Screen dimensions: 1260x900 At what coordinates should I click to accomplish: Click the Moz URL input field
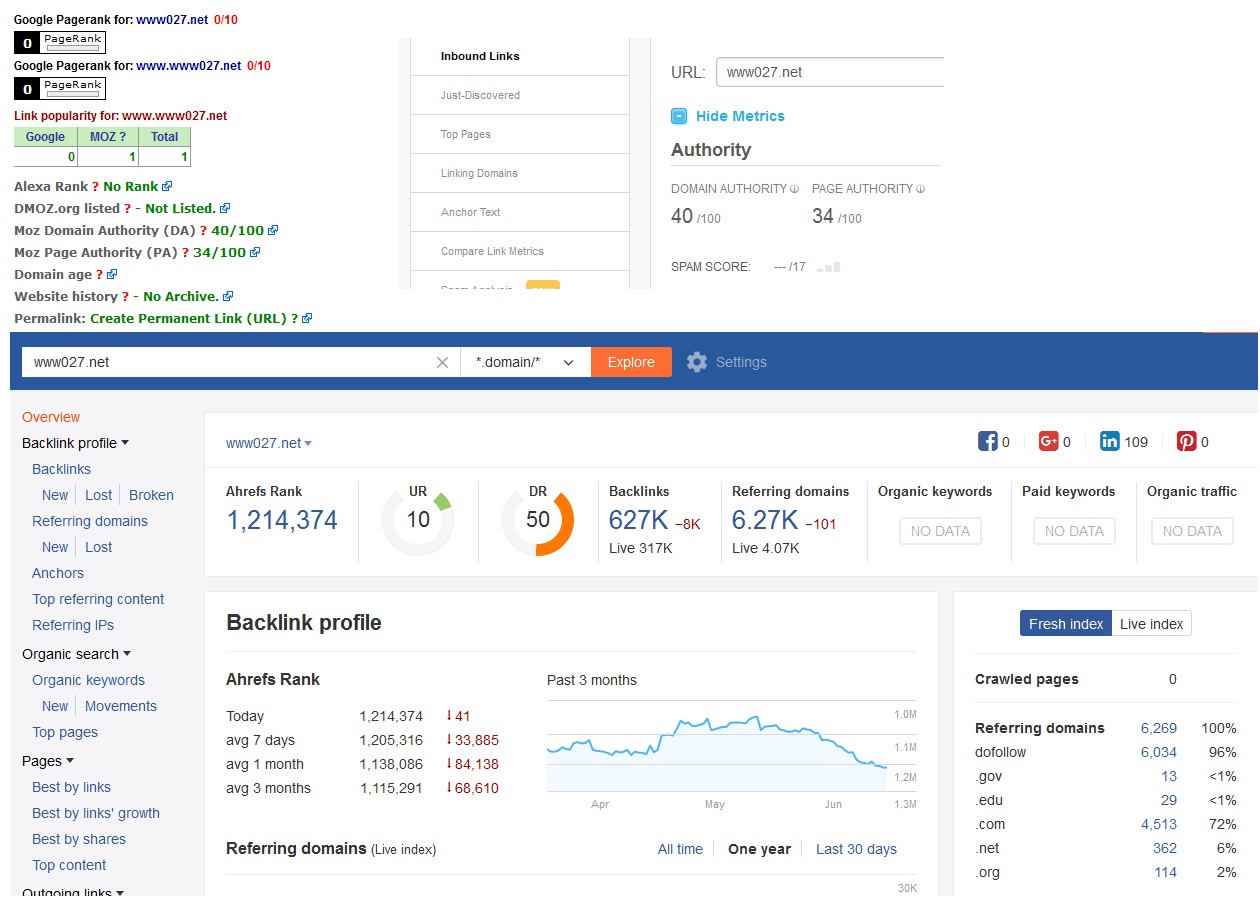click(x=830, y=72)
